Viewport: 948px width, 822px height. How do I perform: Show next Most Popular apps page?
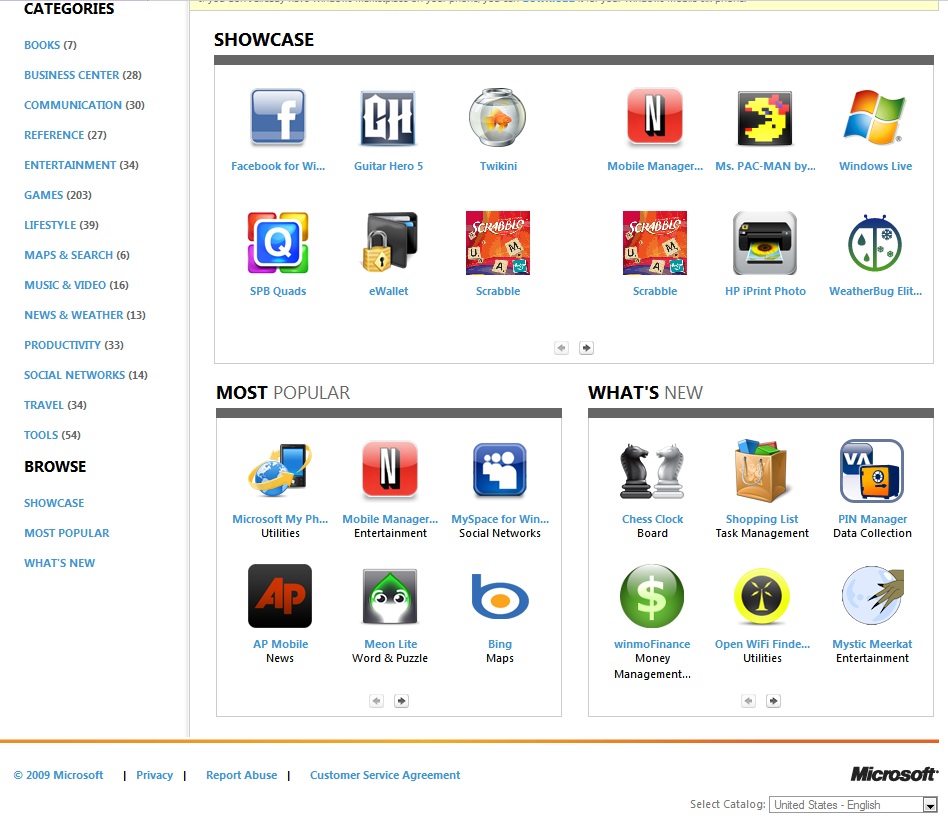click(401, 701)
